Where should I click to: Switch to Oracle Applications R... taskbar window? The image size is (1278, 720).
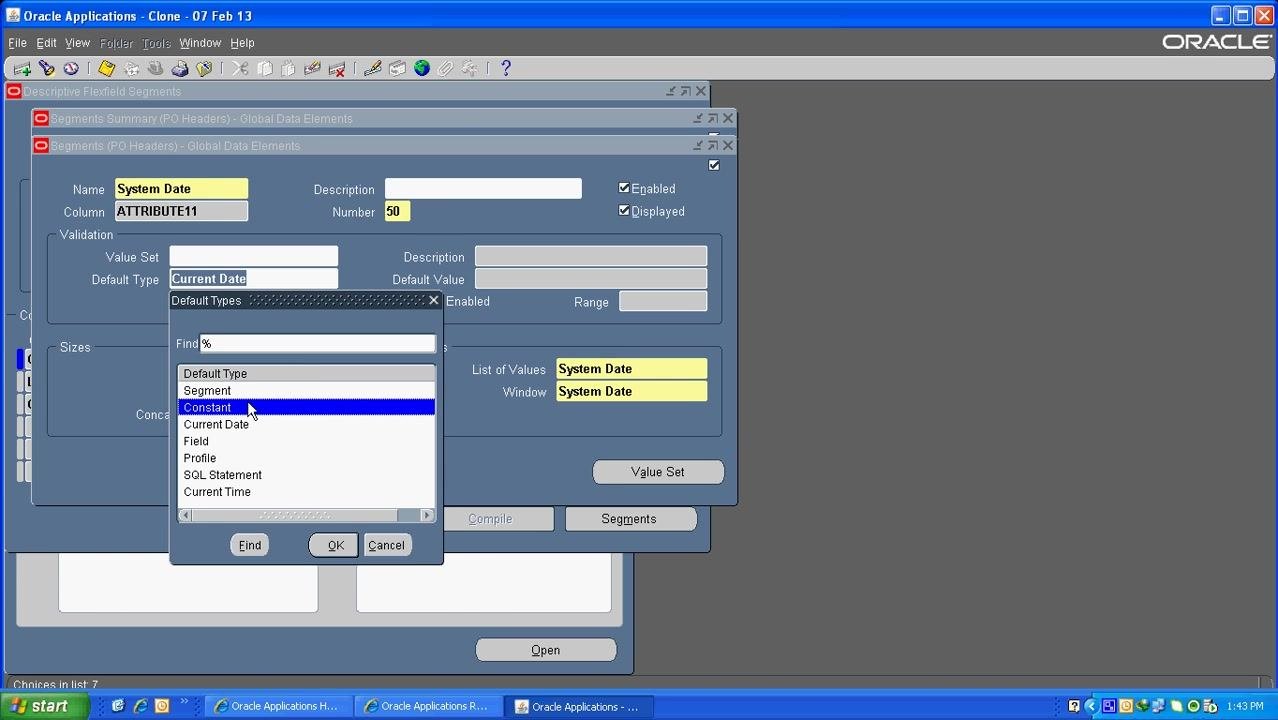click(427, 706)
